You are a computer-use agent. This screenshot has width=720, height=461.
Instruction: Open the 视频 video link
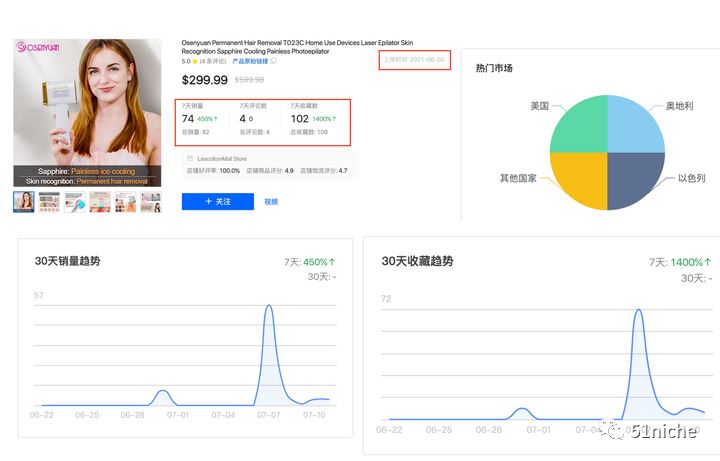pos(271,202)
